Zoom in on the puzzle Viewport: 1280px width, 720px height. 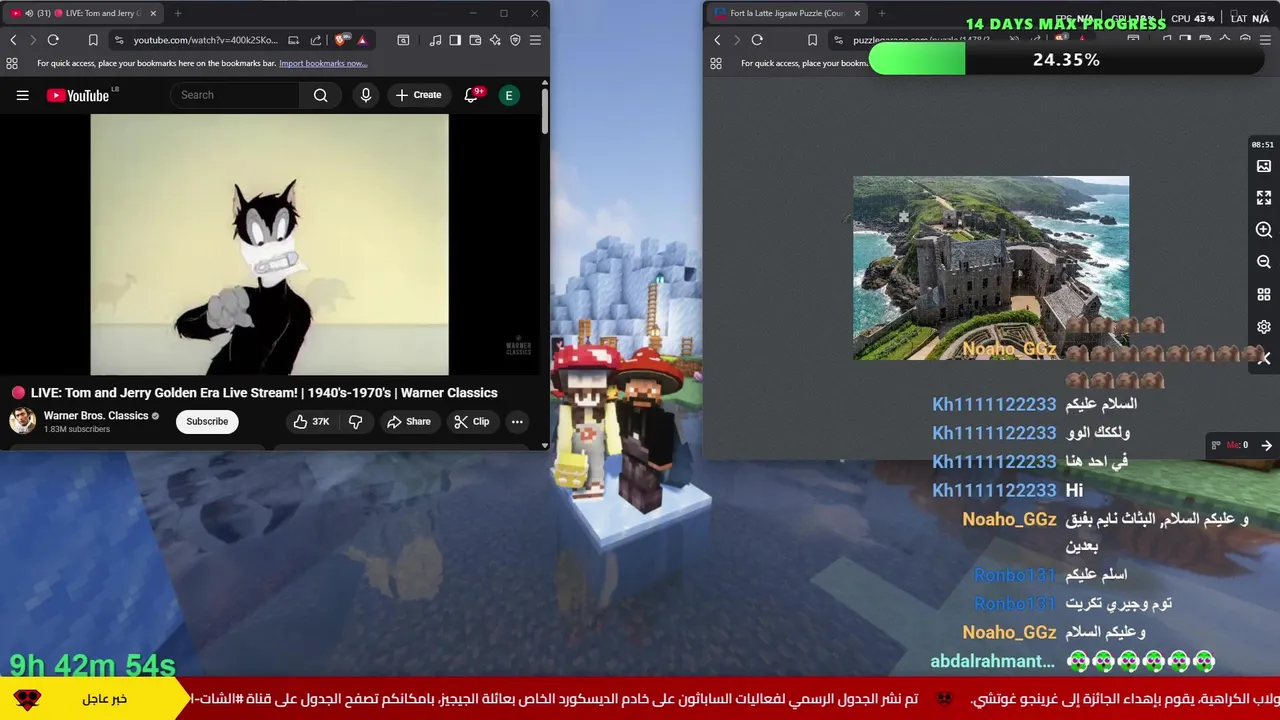tap(1264, 230)
